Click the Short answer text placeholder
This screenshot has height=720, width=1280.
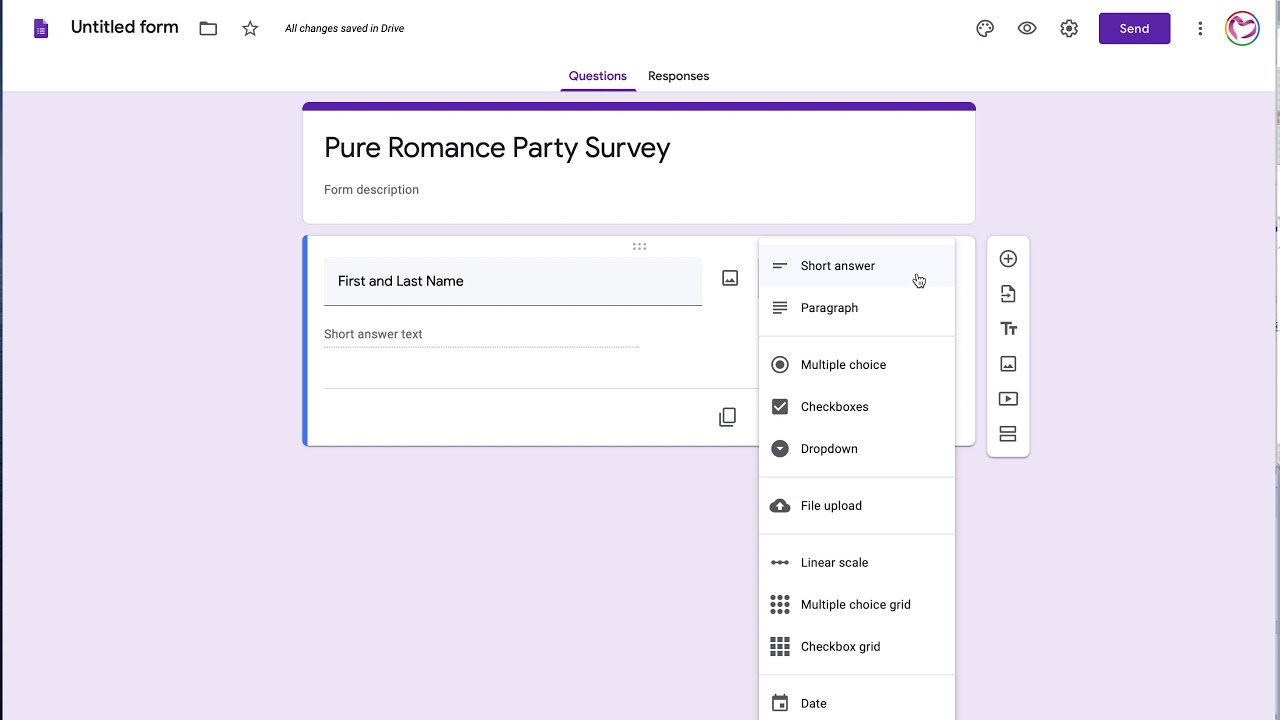point(373,334)
